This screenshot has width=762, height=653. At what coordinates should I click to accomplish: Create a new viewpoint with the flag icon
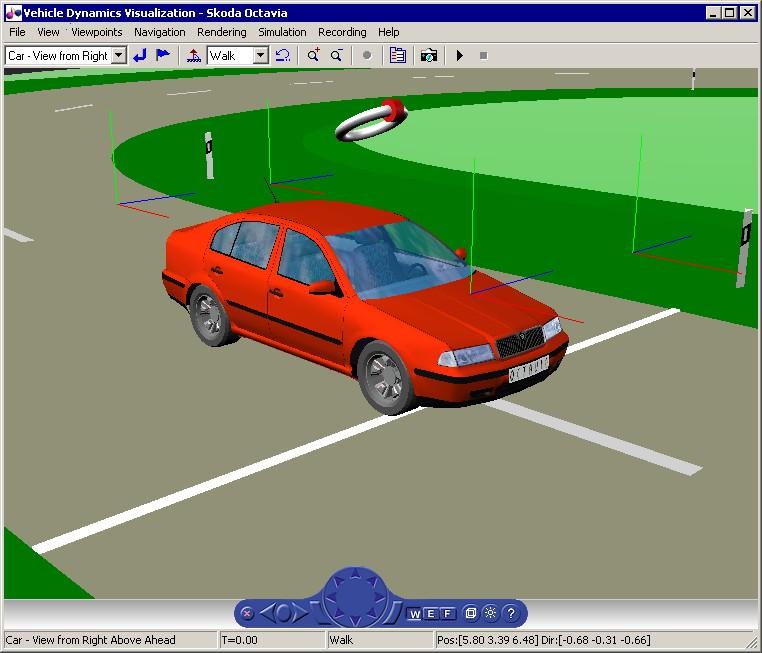(163, 55)
